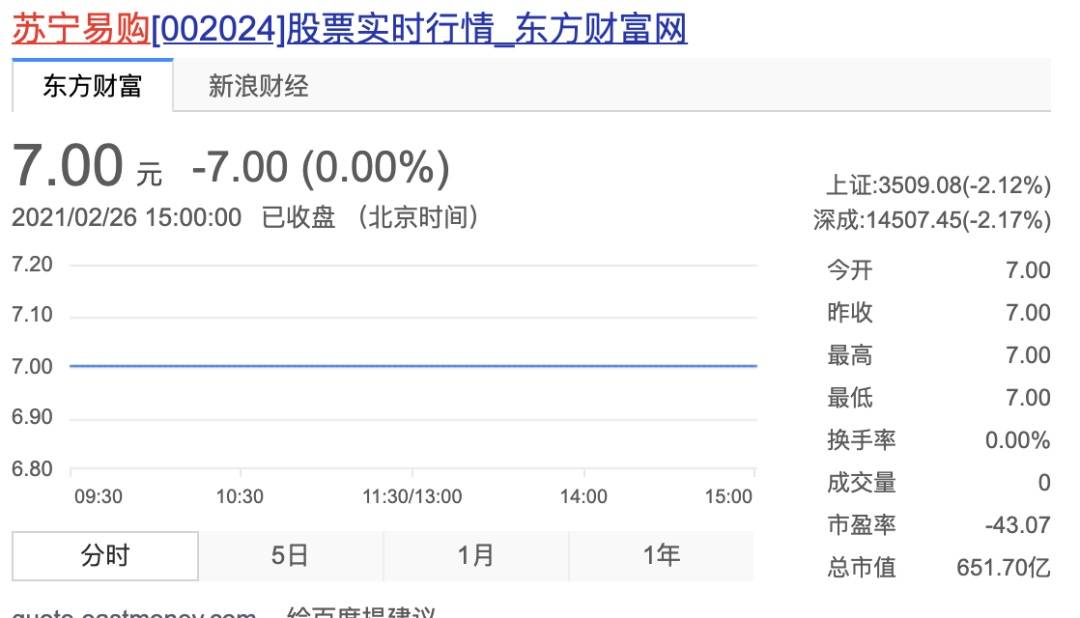Click the blue 7.00 price line in chart
Image resolution: width=1080 pixels, height=618 pixels.
pyautogui.click(x=413, y=366)
